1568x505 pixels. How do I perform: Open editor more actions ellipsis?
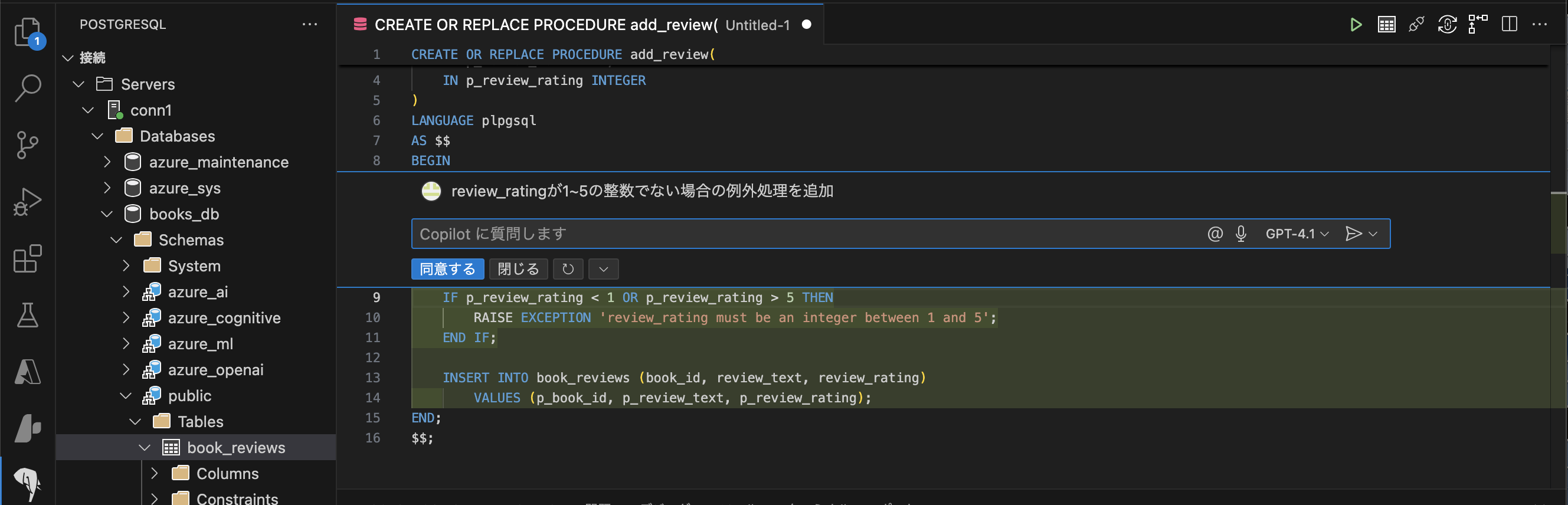pyautogui.click(x=1540, y=25)
